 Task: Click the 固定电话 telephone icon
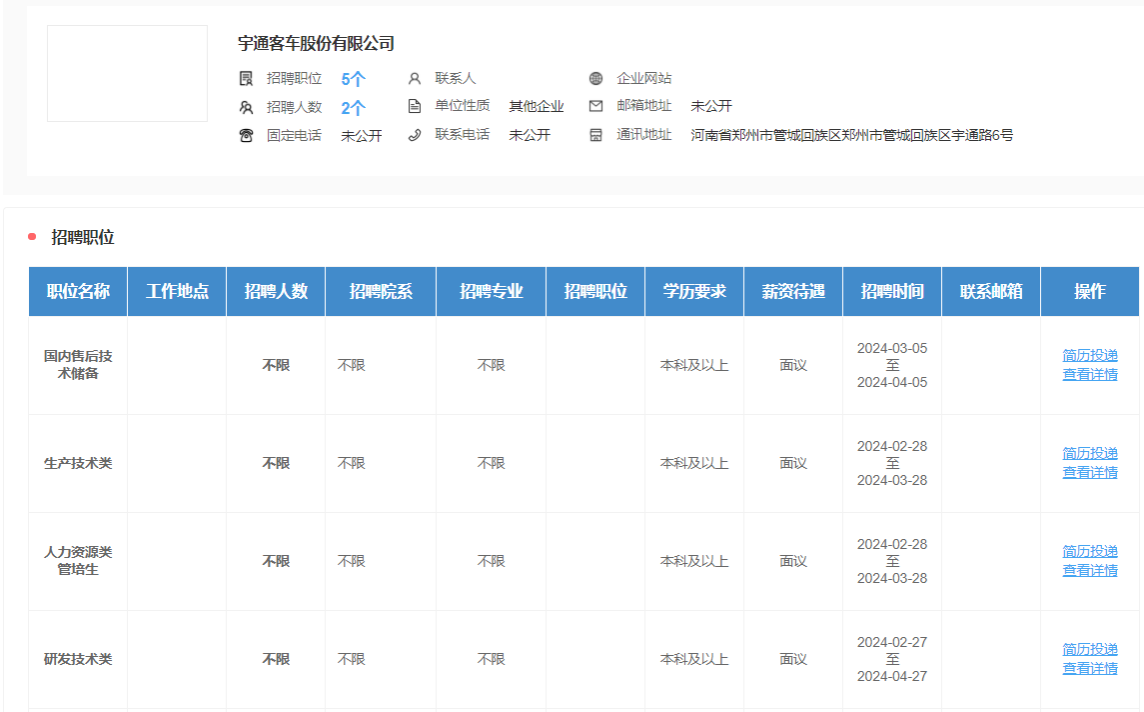(246, 135)
